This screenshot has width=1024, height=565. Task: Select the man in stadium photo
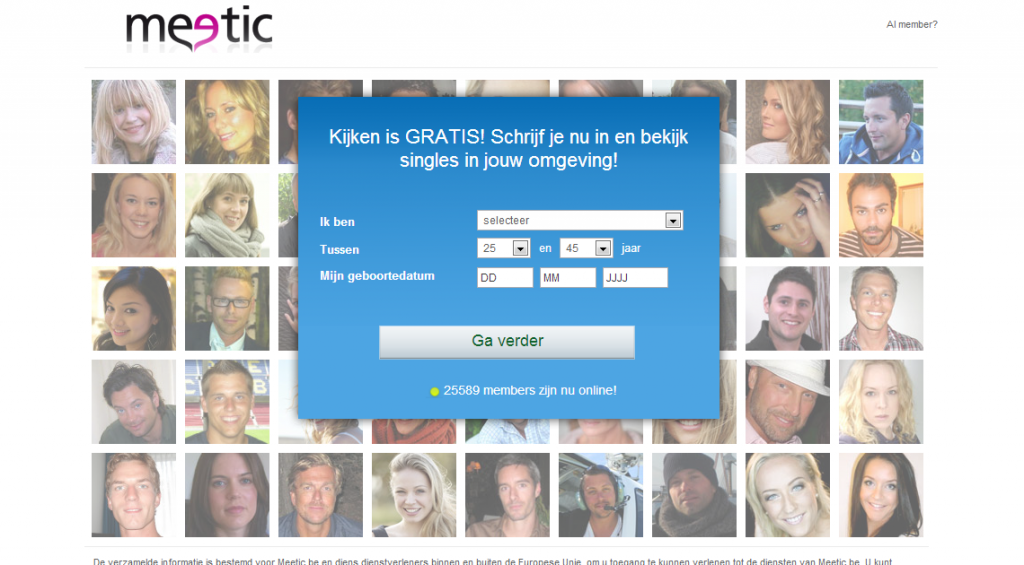(227, 402)
